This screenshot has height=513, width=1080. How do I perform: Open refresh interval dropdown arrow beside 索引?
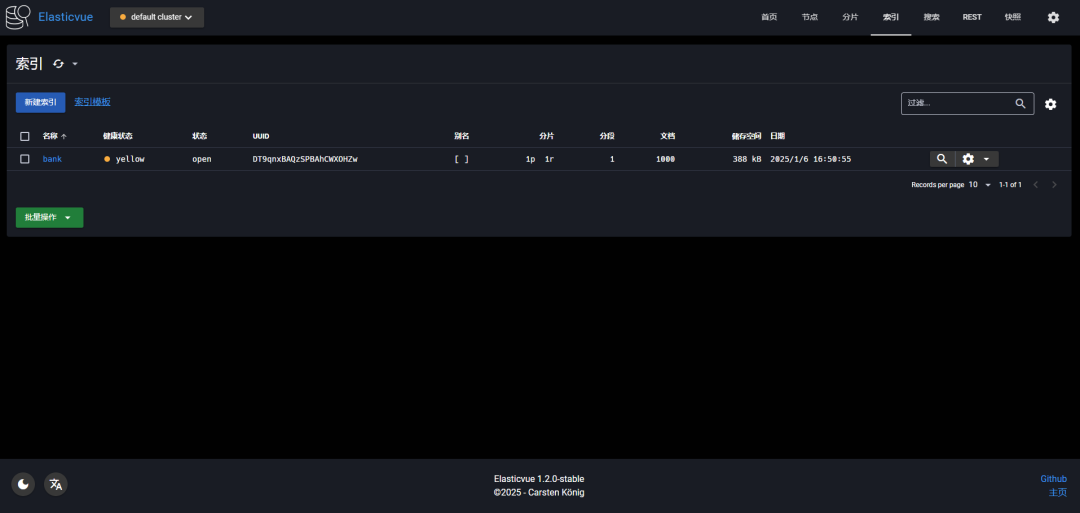point(75,64)
